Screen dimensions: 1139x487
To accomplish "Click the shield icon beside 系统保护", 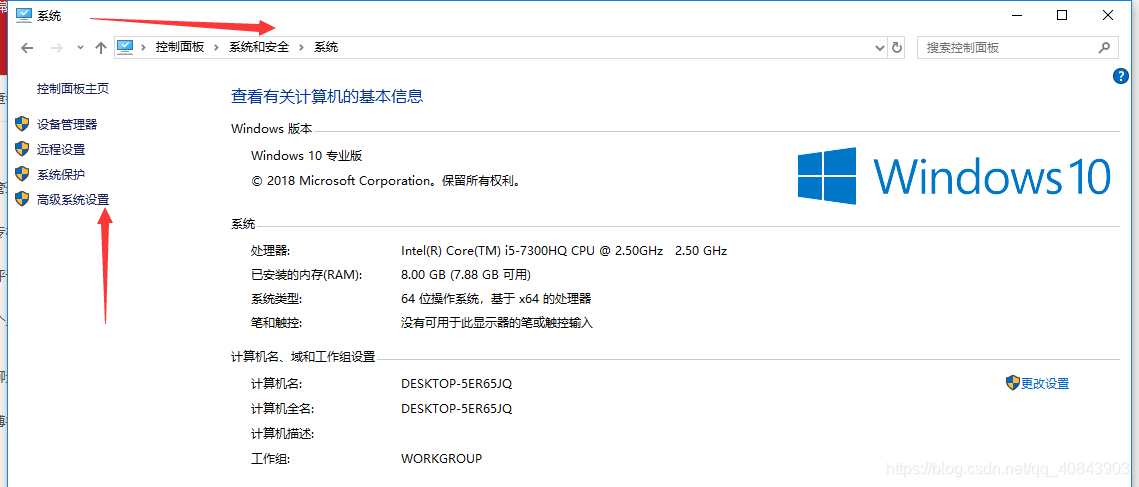I will click(23, 174).
